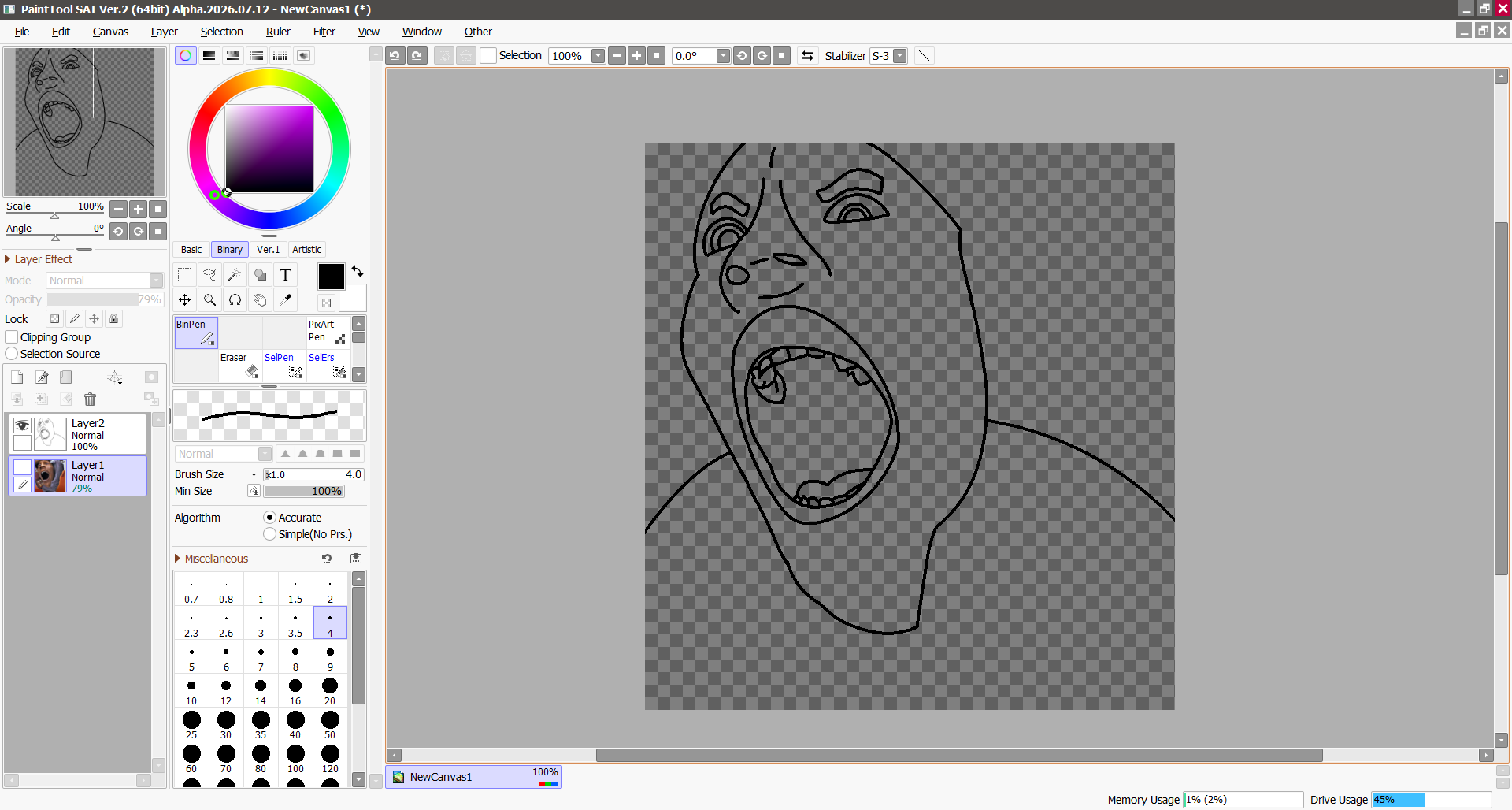Viewport: 1512px width, 810px height.
Task: Enable Selection Source option
Action: coord(12,354)
